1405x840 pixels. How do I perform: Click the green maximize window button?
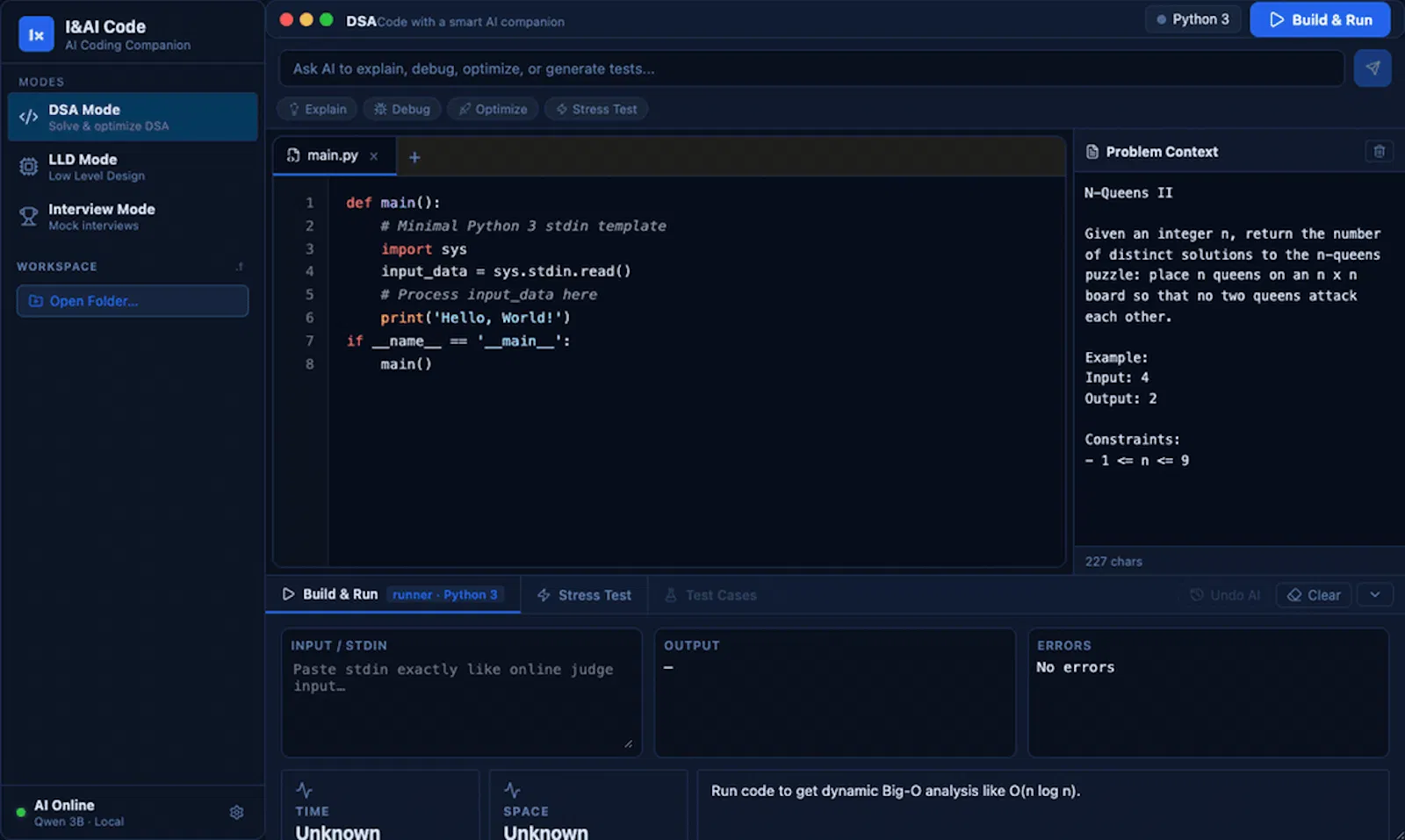(x=327, y=19)
